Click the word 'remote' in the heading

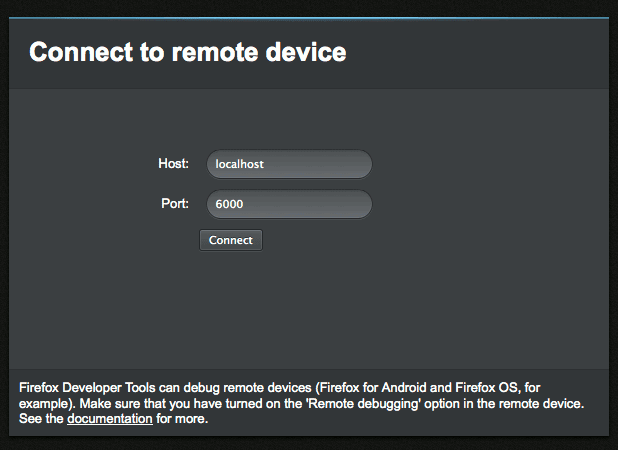tap(215, 52)
